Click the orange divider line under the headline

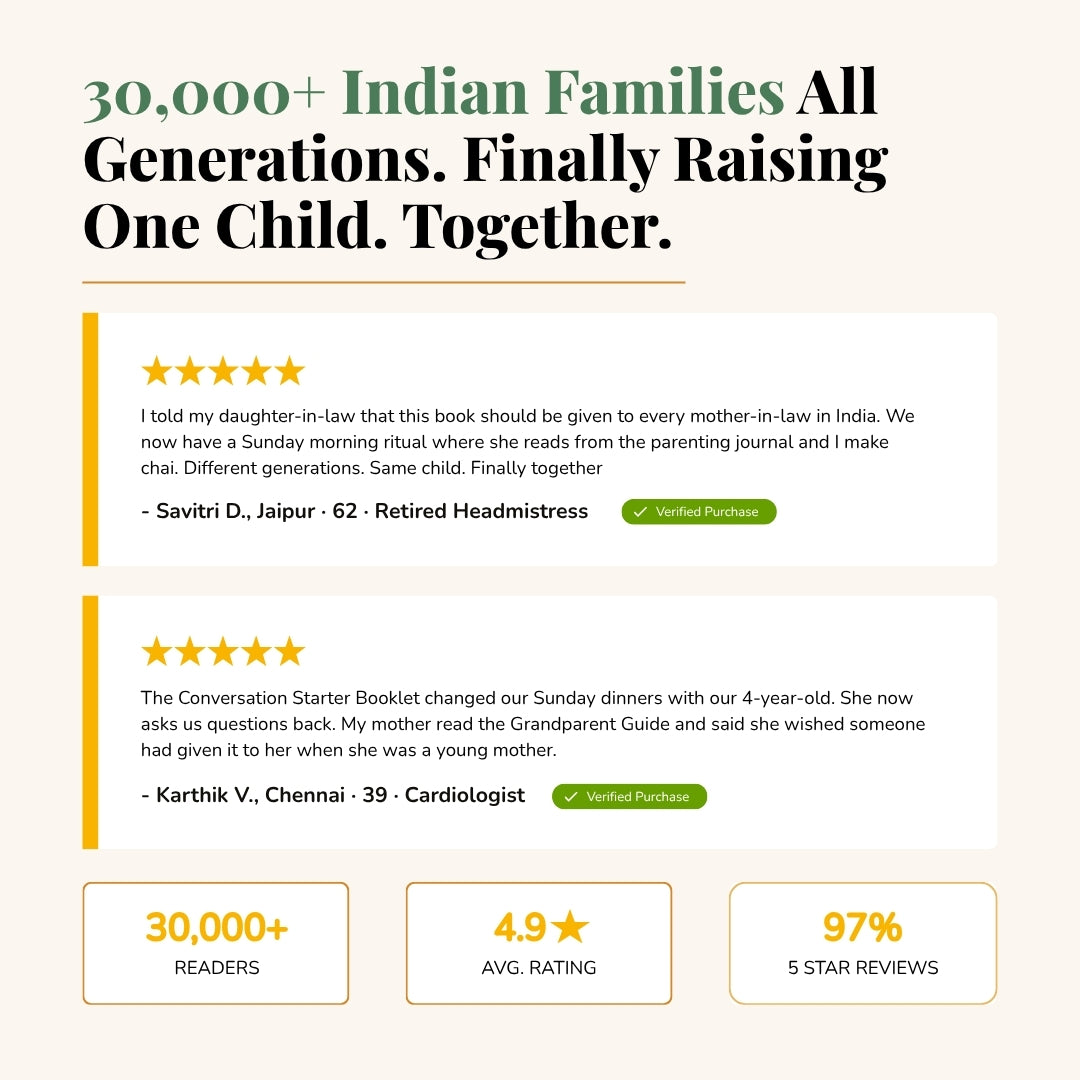[384, 282]
